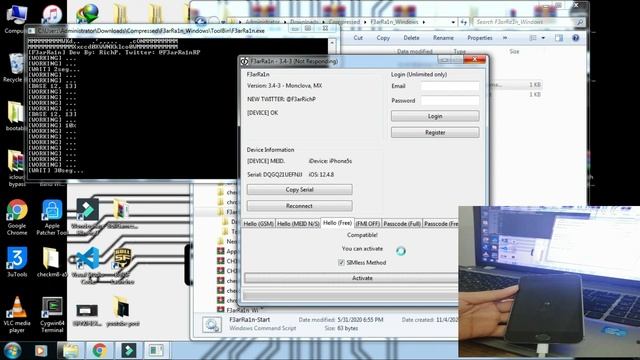Screen dimensions: 640x360
Task: Open Properties from the Explorer toolbar
Action: coord(480,38)
